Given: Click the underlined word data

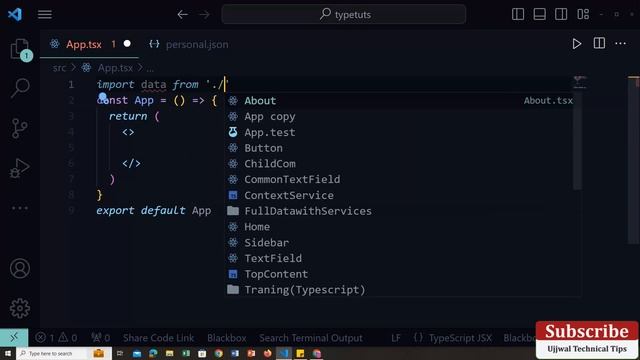Looking at the screenshot, I should (153, 84).
